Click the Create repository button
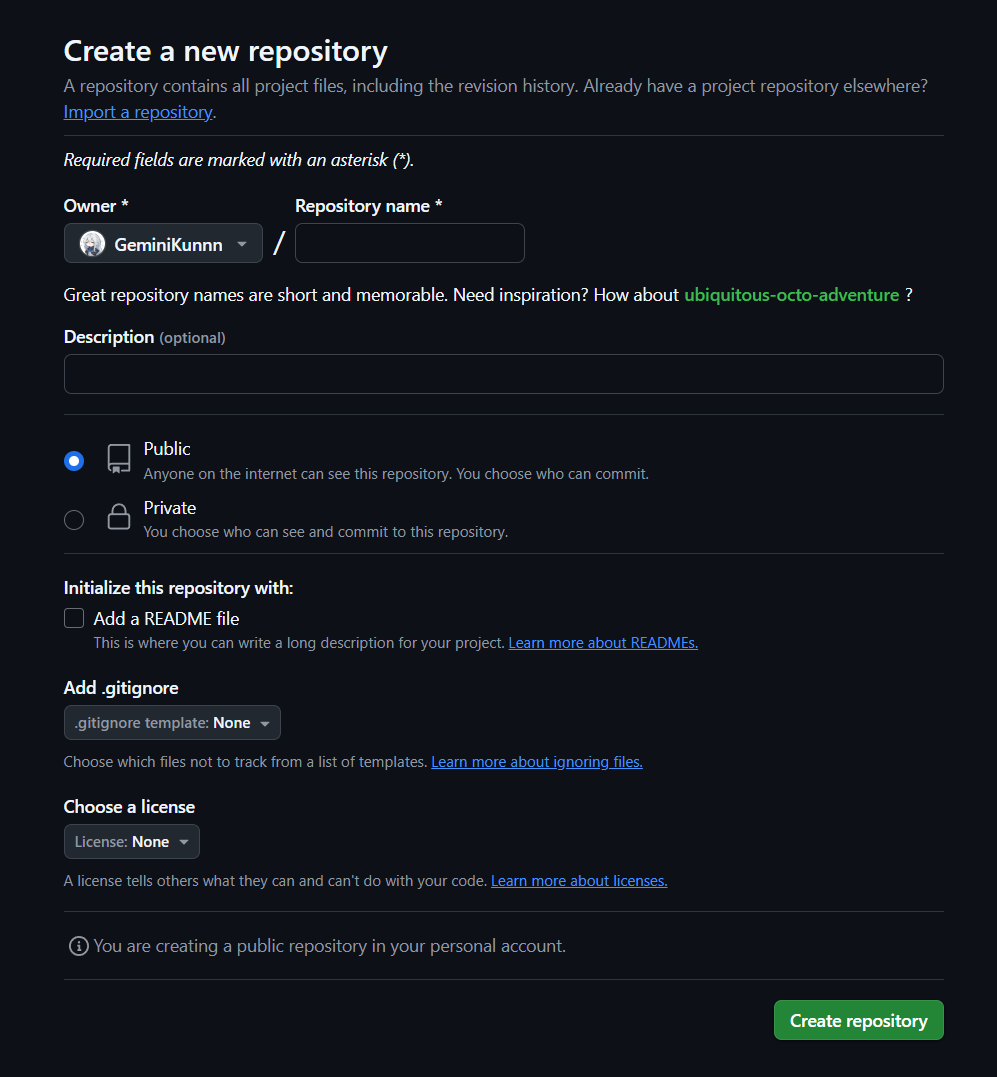This screenshot has width=997, height=1077. click(x=858, y=1020)
